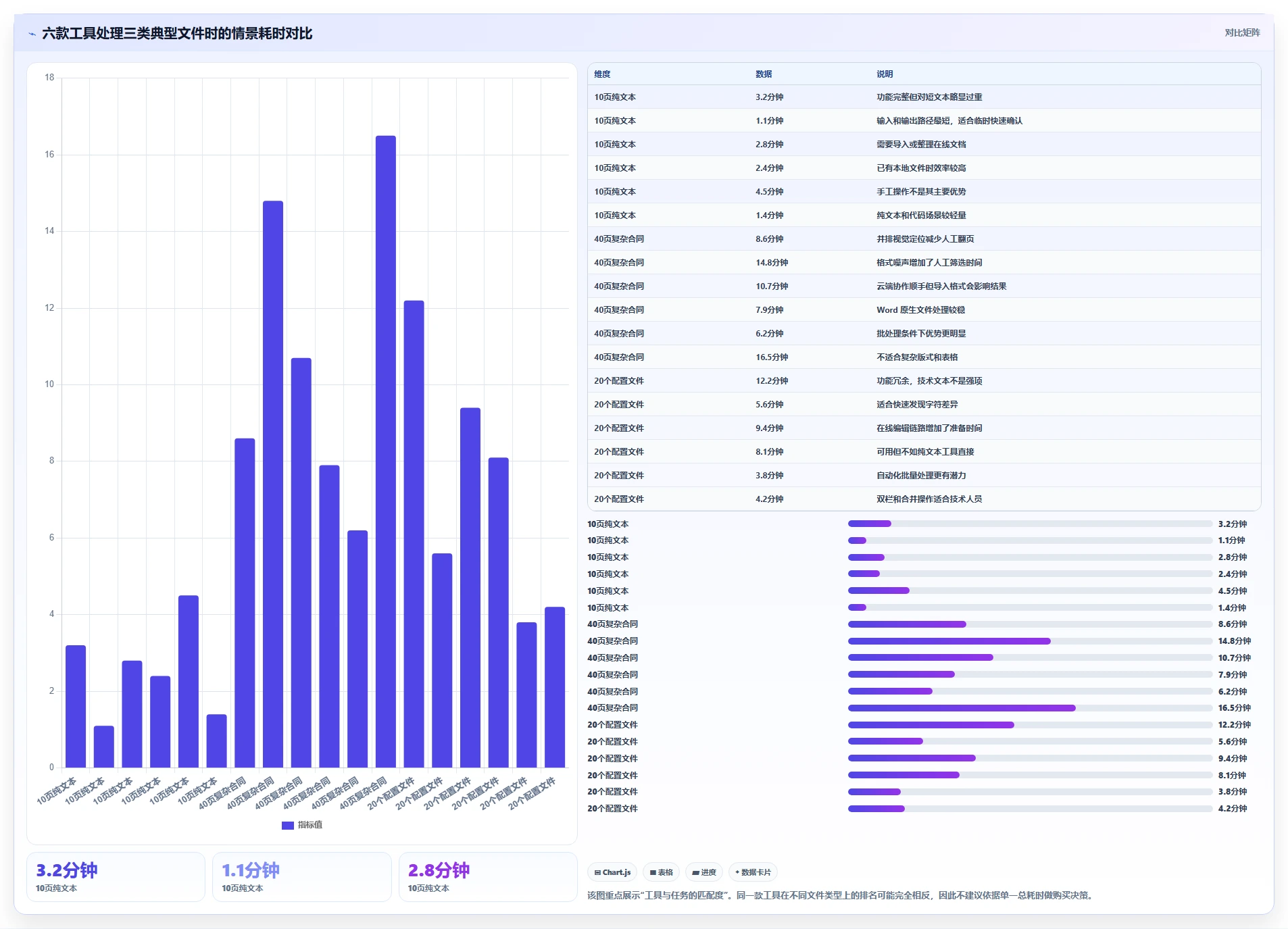Viewport: 1288px width, 929px height.
Task: Click the progress bar labeled 1.1分钟
Action: tap(1030, 541)
